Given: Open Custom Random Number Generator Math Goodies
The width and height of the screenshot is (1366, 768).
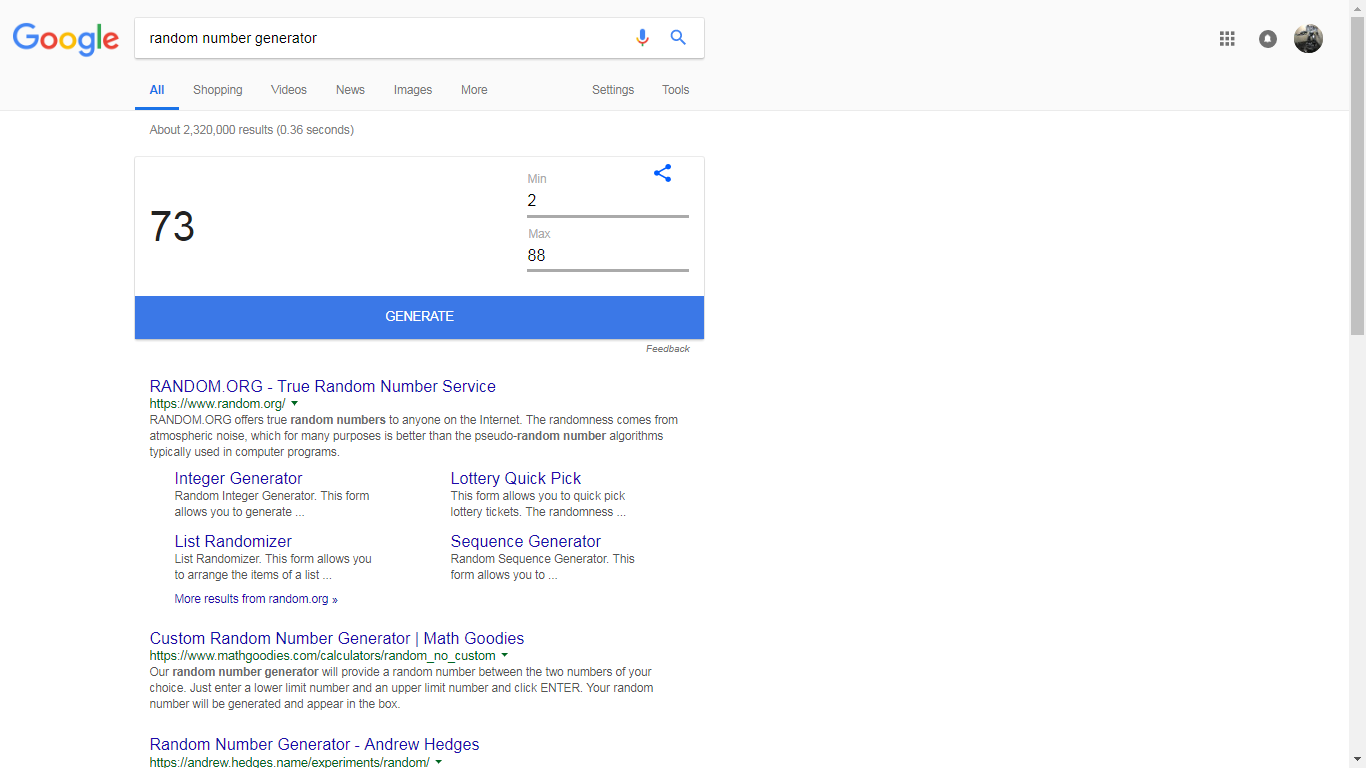Looking at the screenshot, I should click(x=337, y=639).
